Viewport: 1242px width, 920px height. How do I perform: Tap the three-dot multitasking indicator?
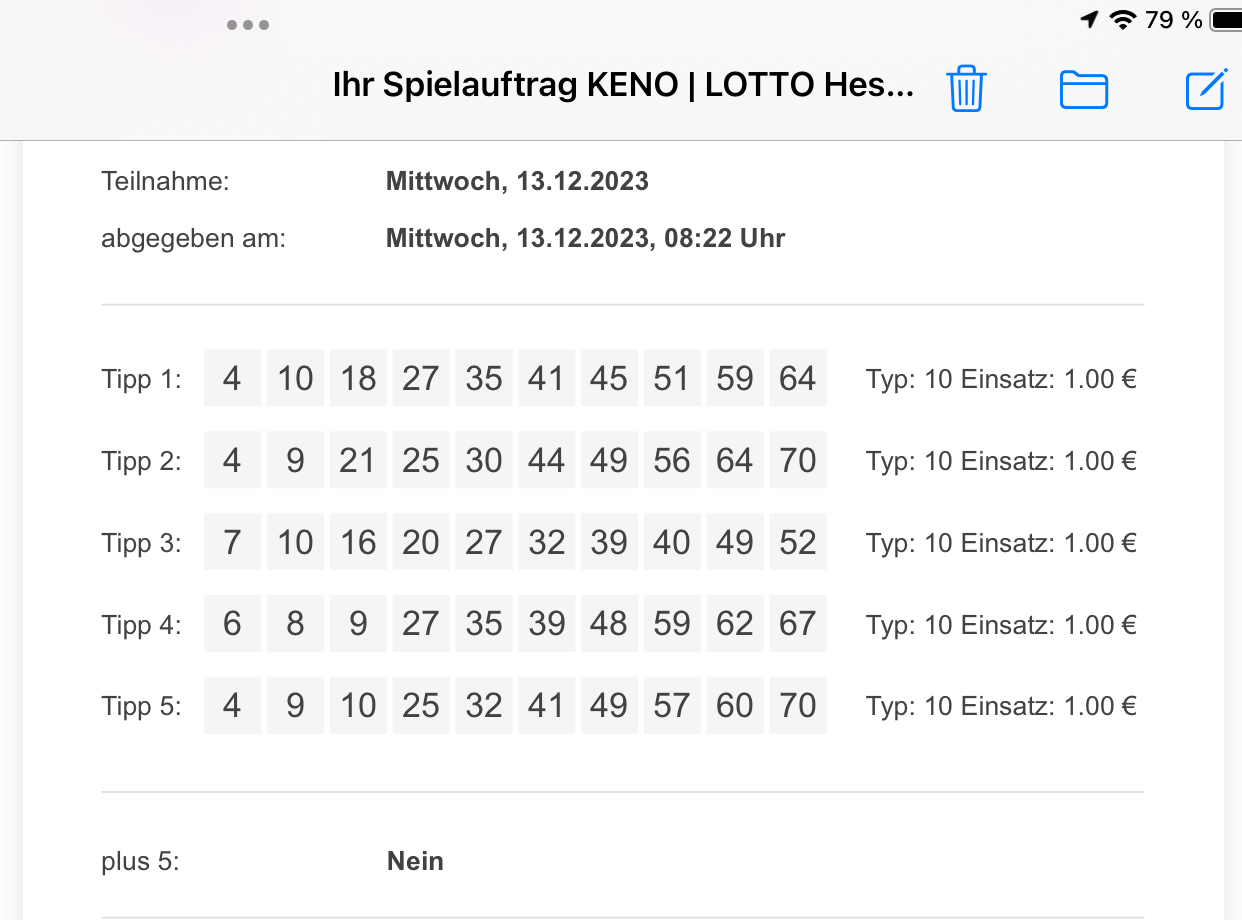tap(248, 25)
